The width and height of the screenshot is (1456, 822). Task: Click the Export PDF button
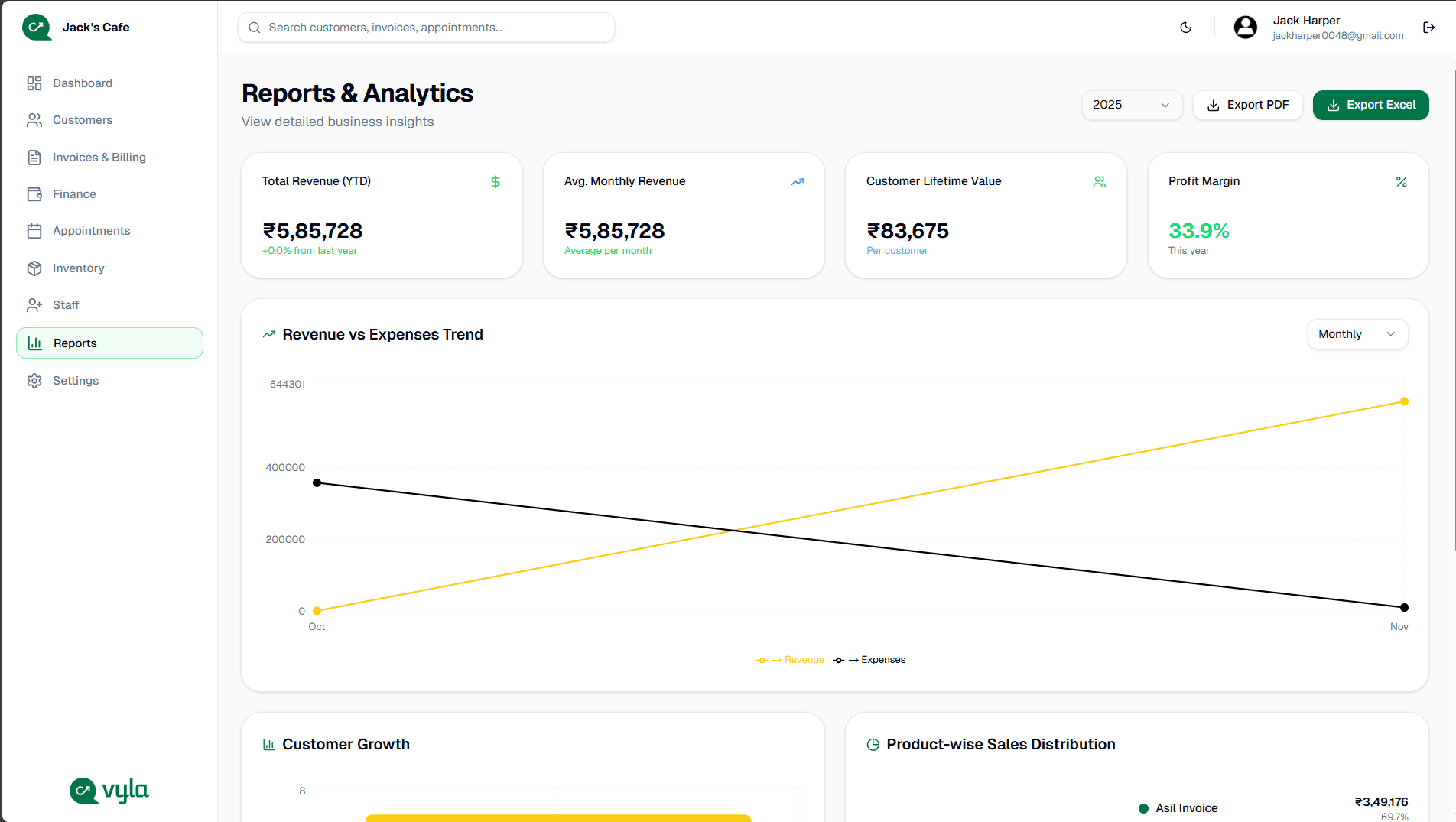(x=1247, y=105)
